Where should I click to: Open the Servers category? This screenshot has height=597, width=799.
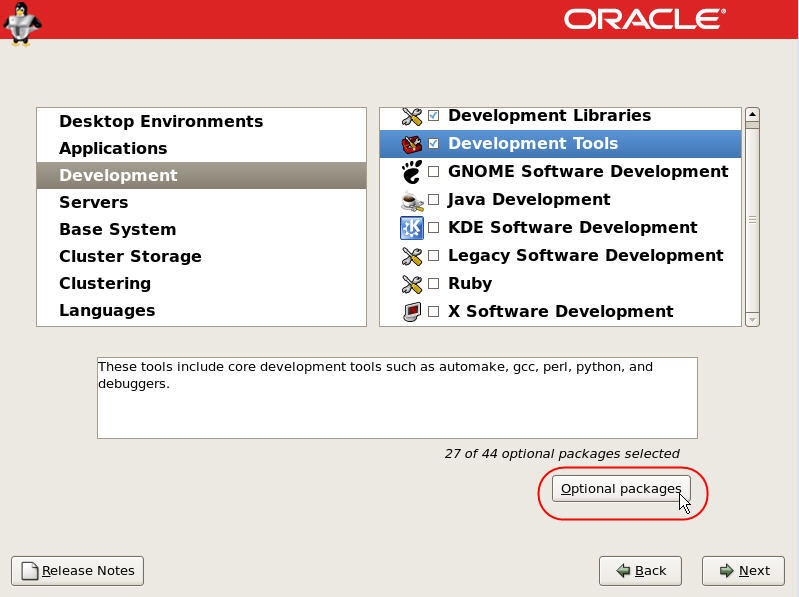(201, 202)
